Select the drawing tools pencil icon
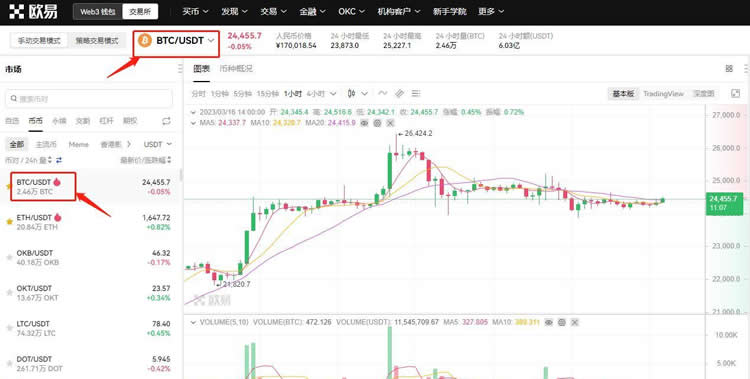Image resolution: width=750 pixels, height=379 pixels. (399, 93)
